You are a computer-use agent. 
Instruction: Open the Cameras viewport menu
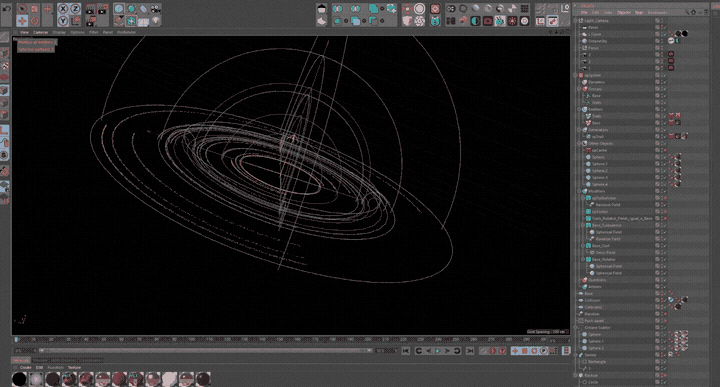[40, 33]
